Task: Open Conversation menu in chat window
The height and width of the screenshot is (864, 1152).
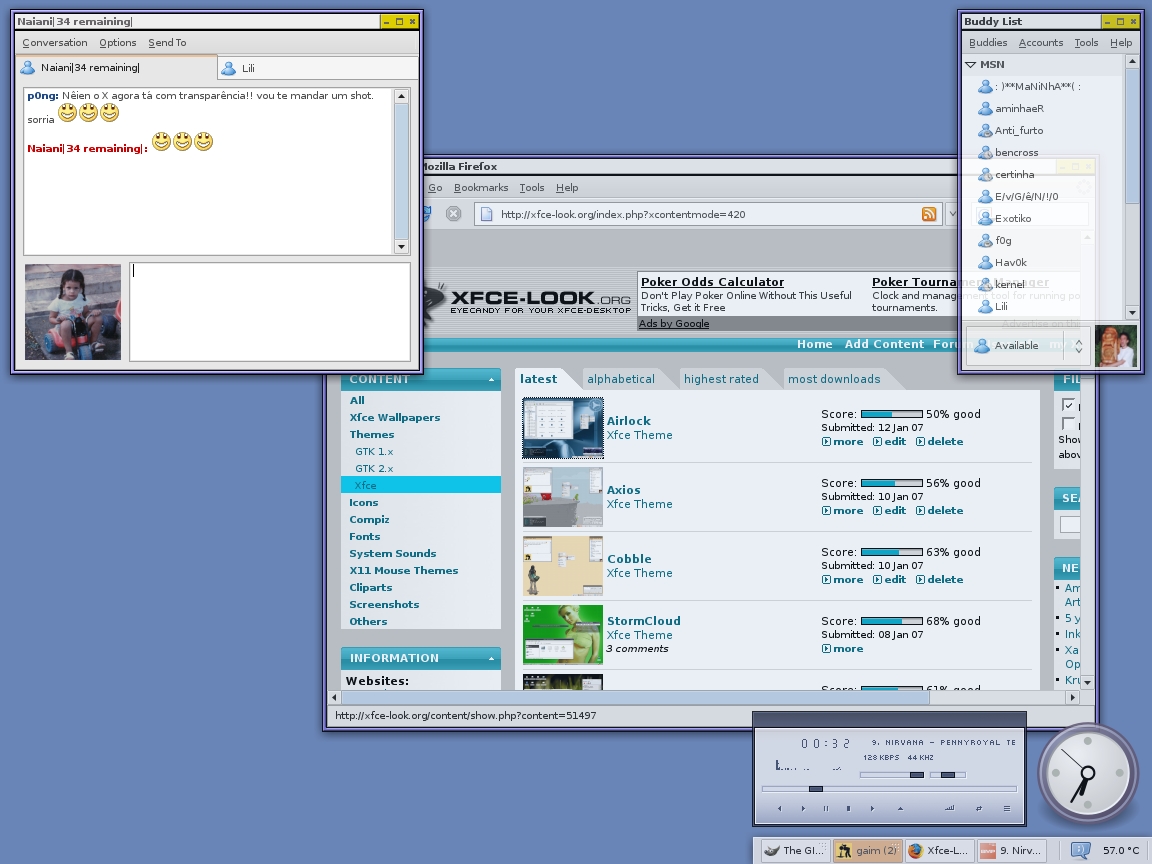Action: 54,43
